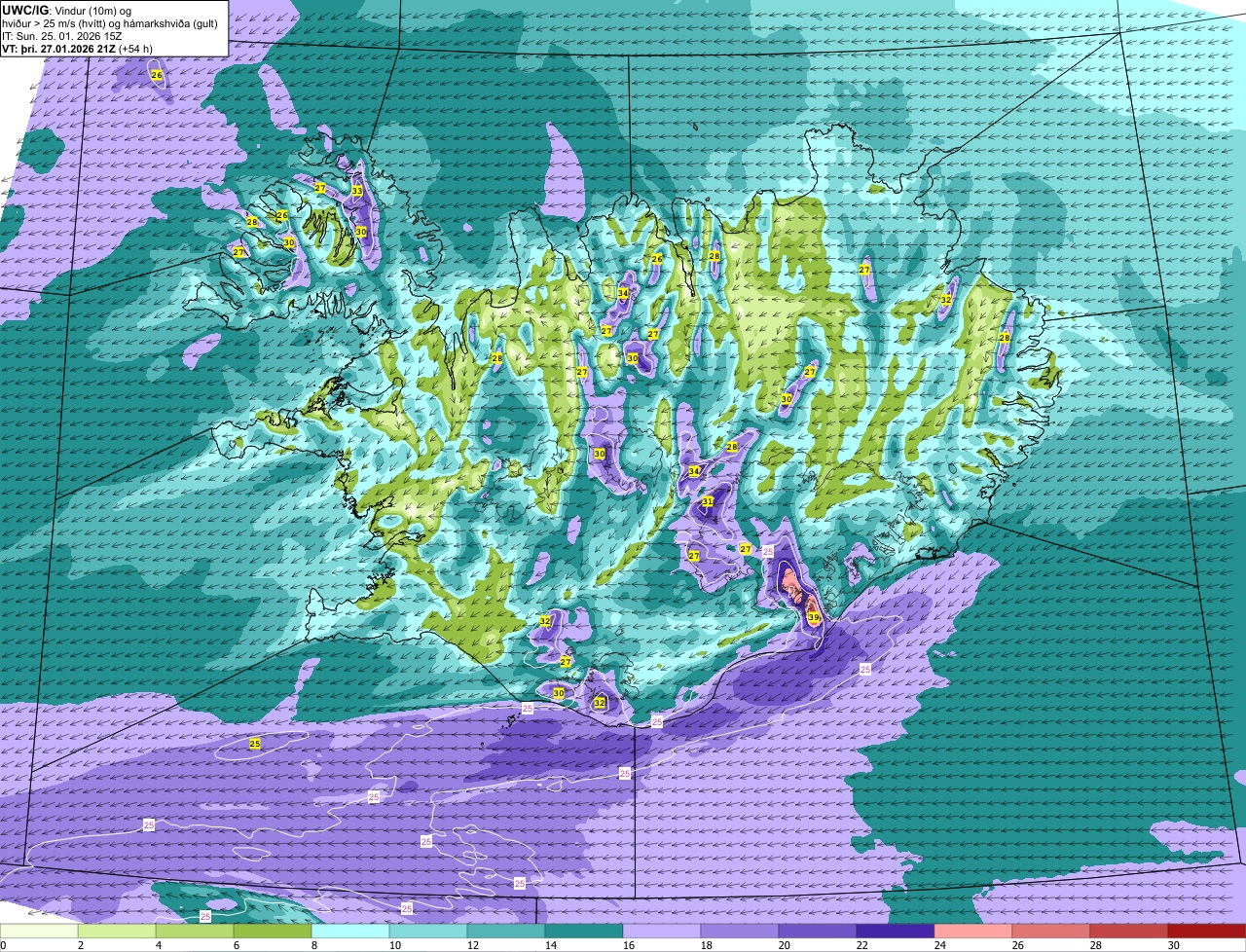
Task: Select the yellow 33 gust label
Action: click(x=357, y=191)
